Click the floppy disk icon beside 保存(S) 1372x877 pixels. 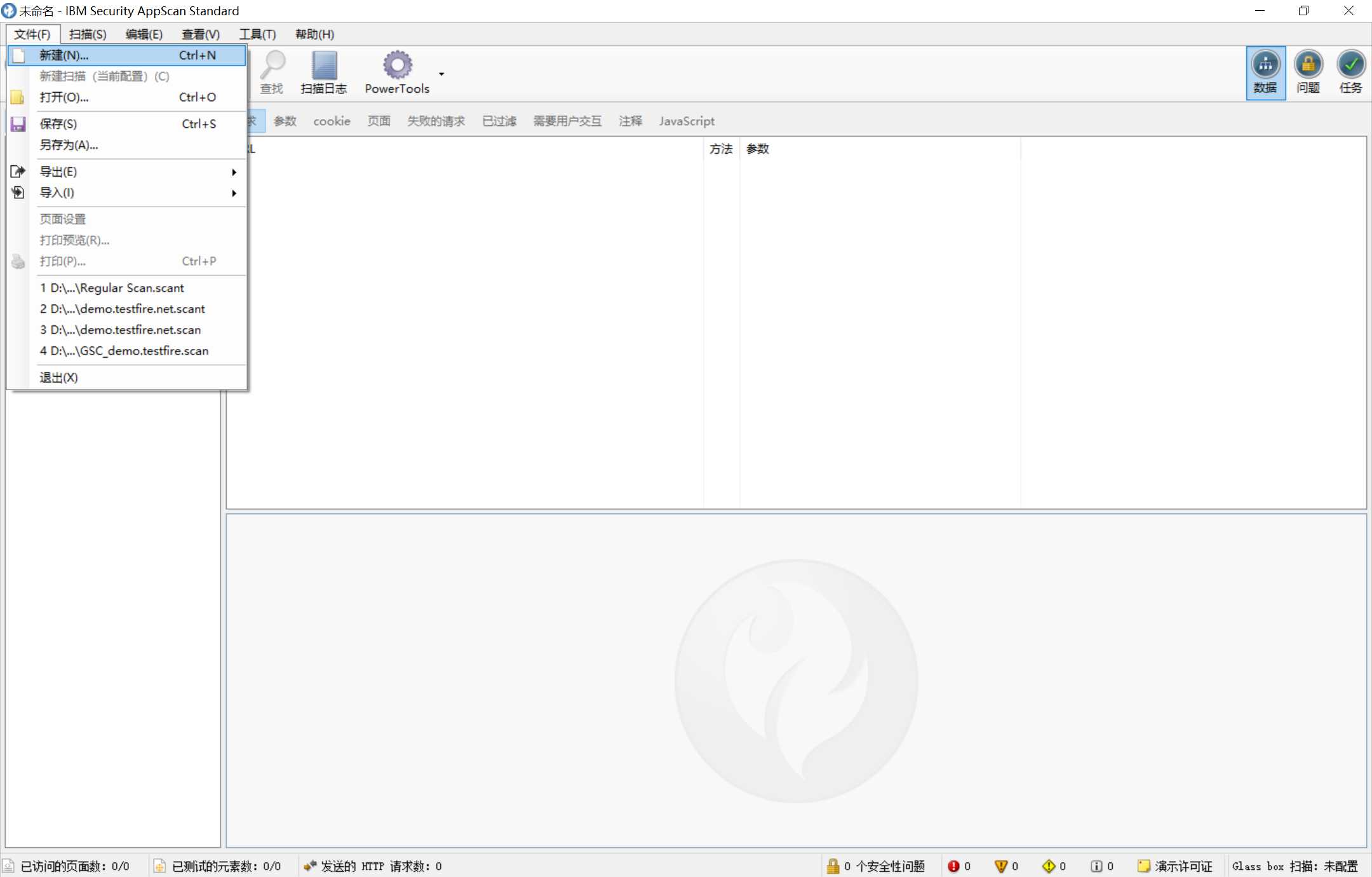(18, 124)
